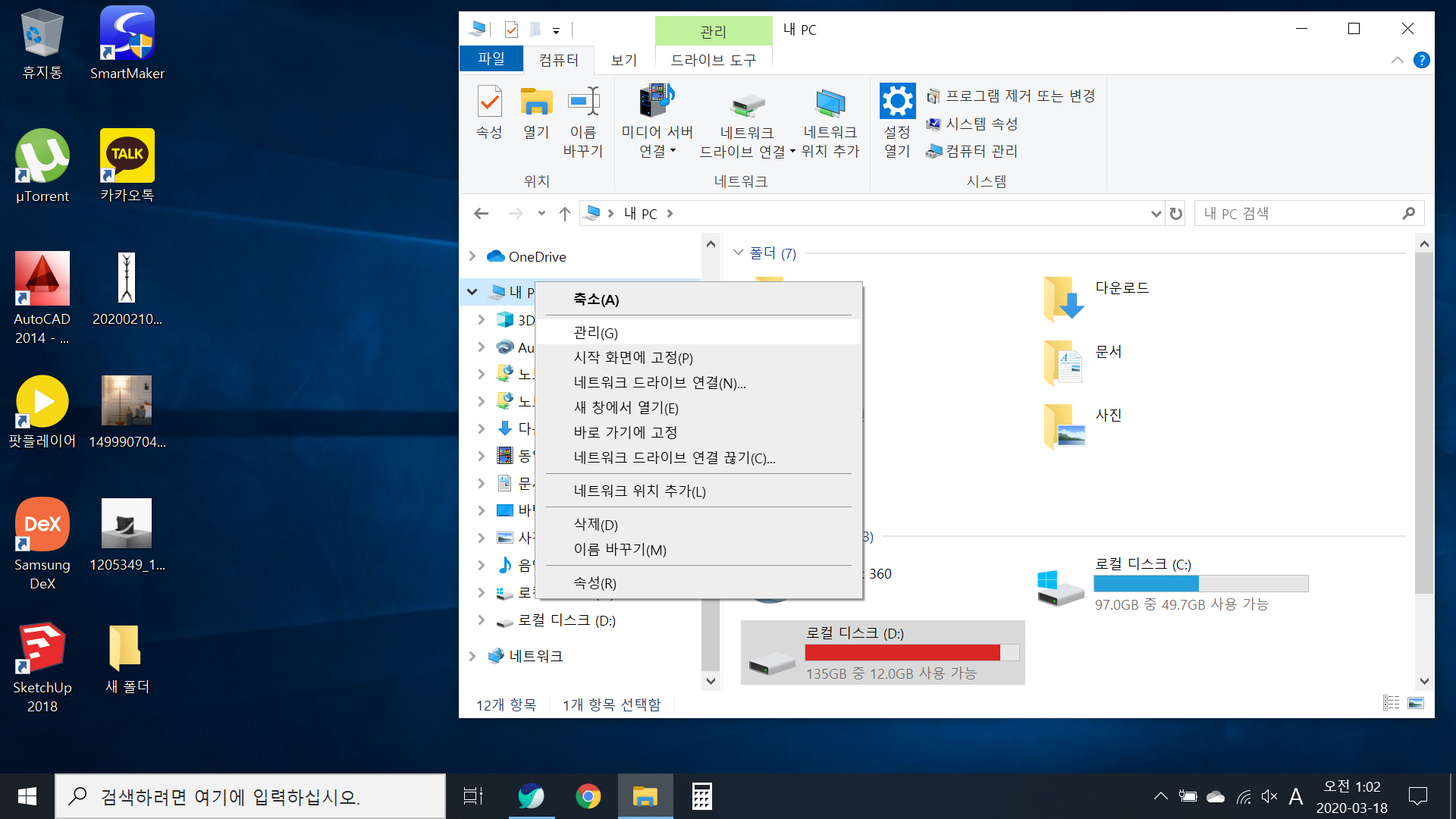Click 컴퓨터 관리 in ribbon

[x=972, y=151]
